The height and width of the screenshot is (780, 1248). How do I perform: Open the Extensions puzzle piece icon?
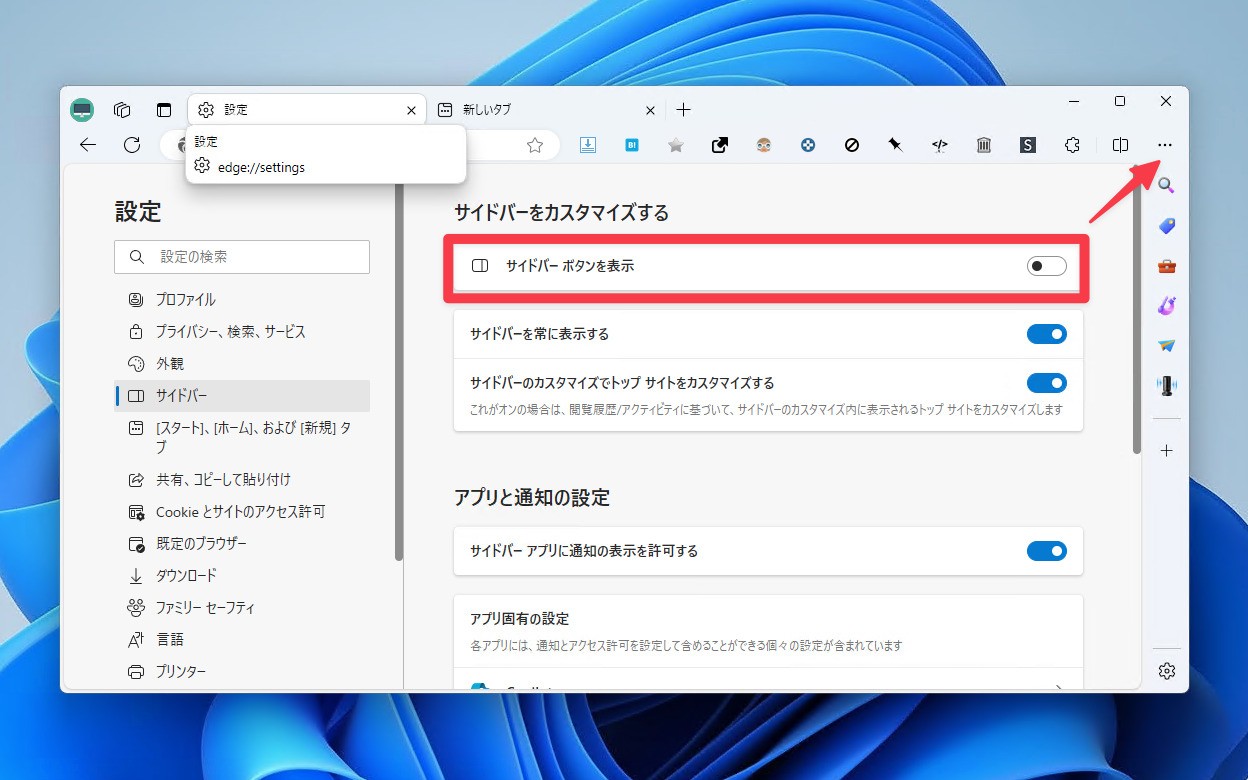click(x=1072, y=145)
